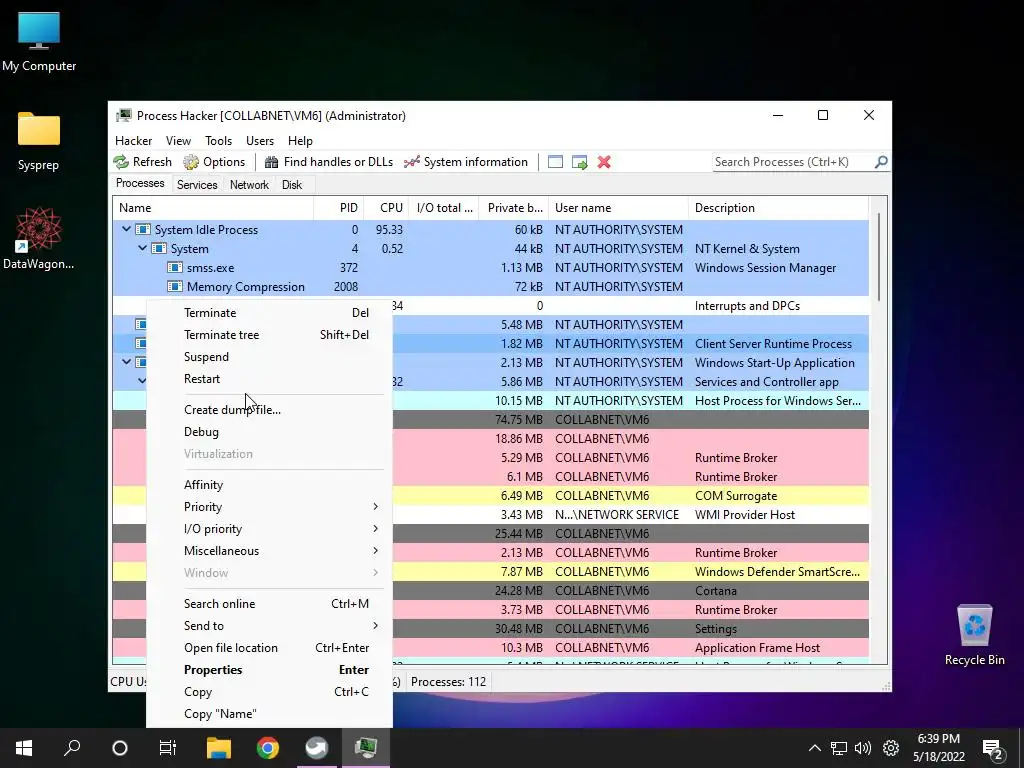1024x768 pixels.
Task: Open the Windows Start menu
Action: (x=24, y=748)
